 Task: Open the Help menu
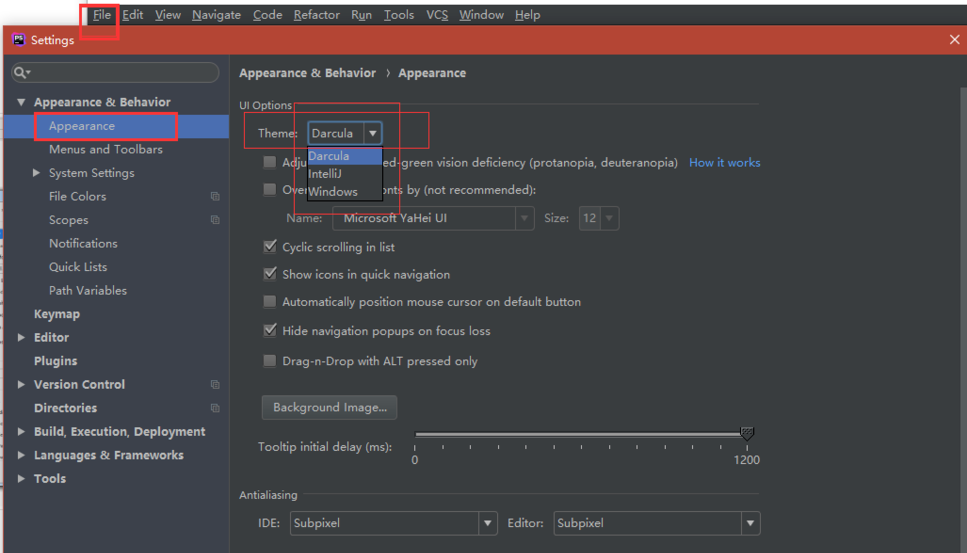pos(527,15)
